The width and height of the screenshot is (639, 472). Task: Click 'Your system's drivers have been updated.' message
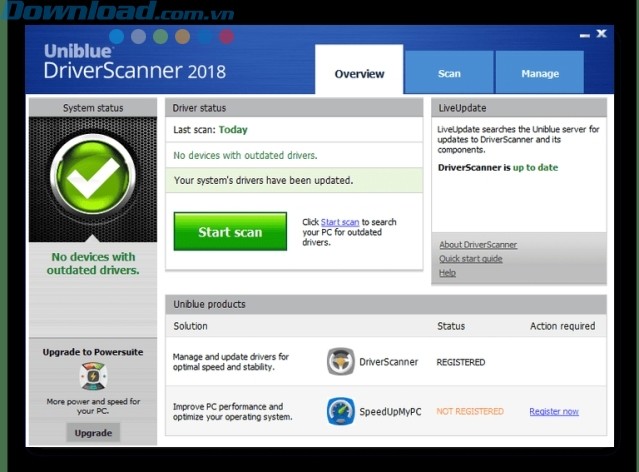click(x=263, y=180)
